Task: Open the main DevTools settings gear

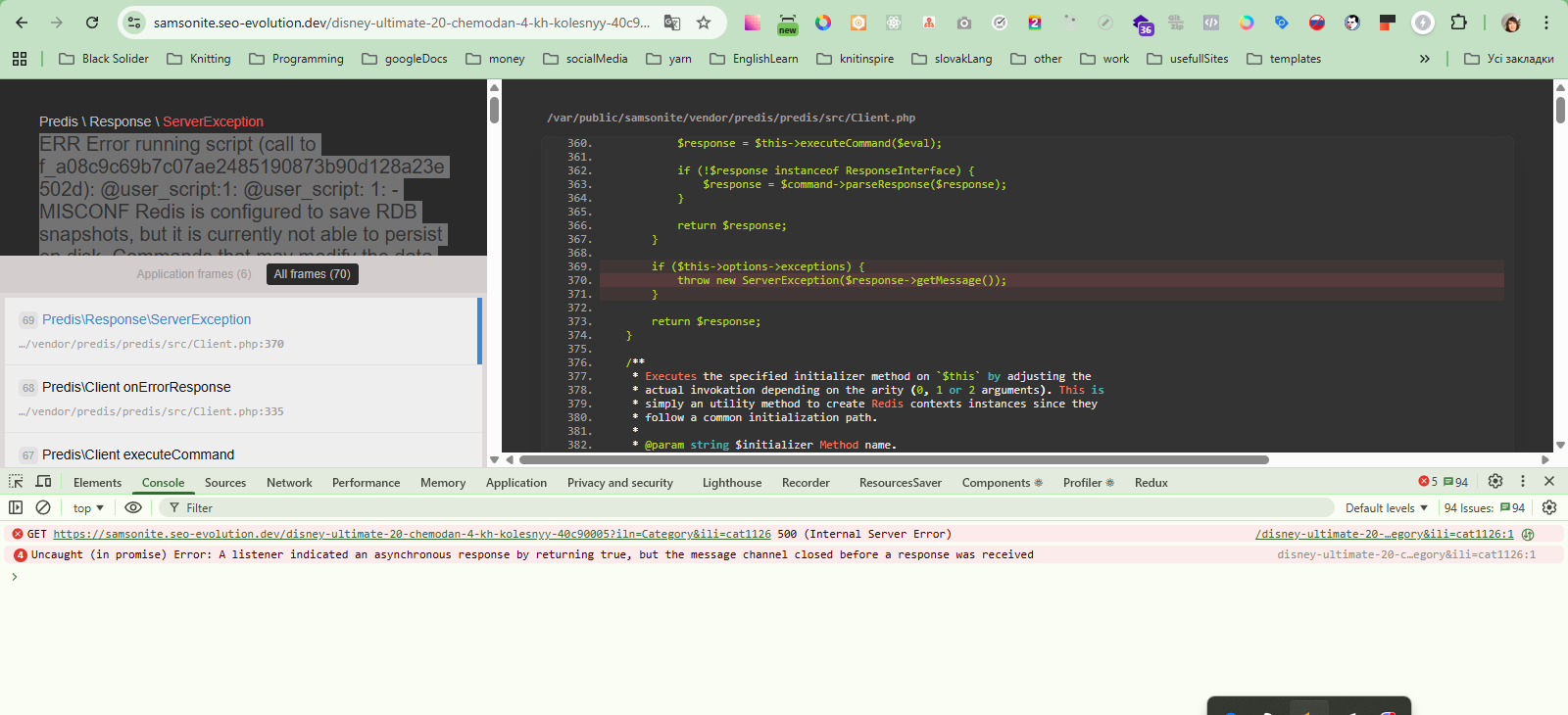Action: pos(1495,481)
